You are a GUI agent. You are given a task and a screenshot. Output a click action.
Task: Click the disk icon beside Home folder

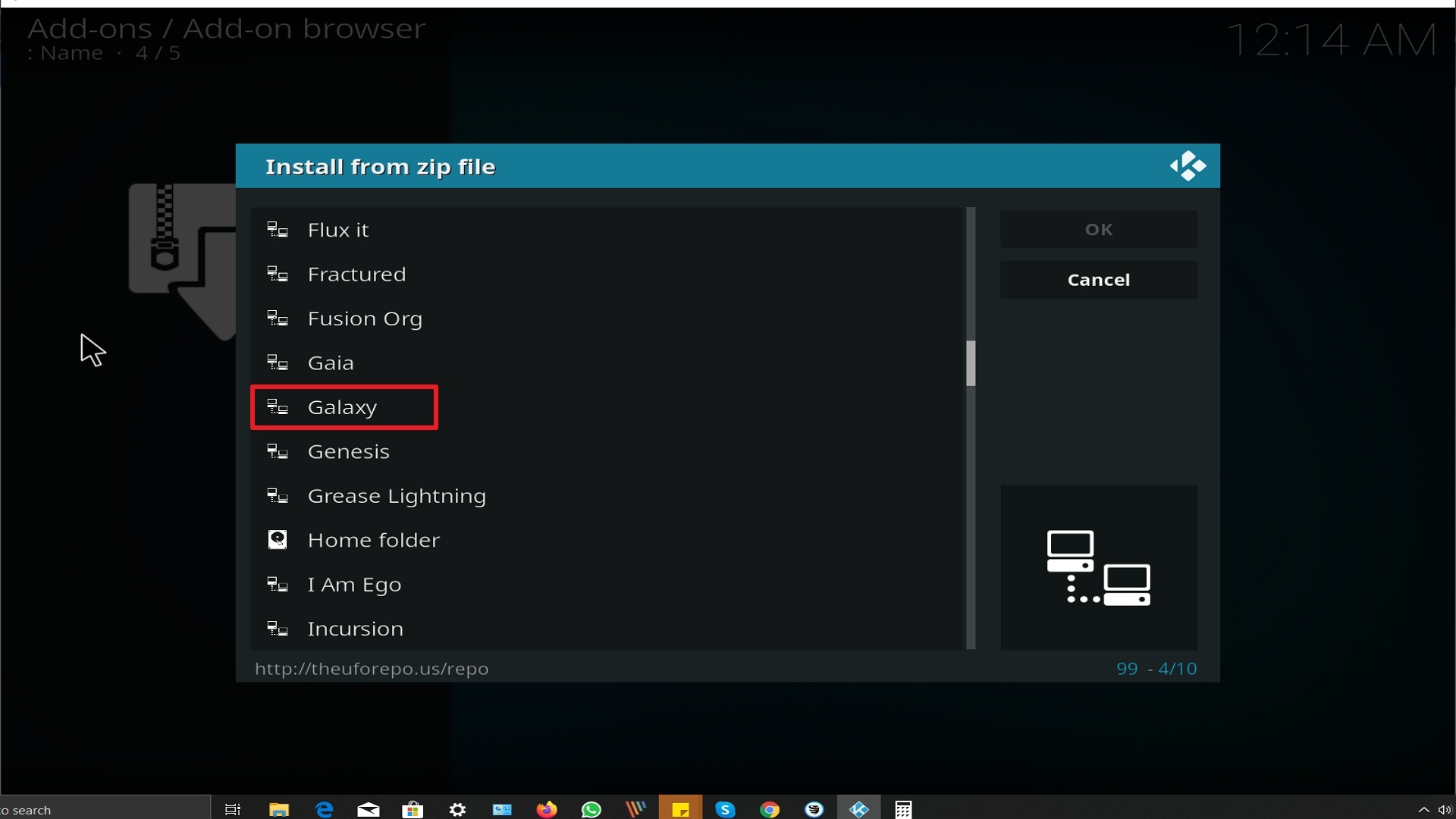coord(278,540)
